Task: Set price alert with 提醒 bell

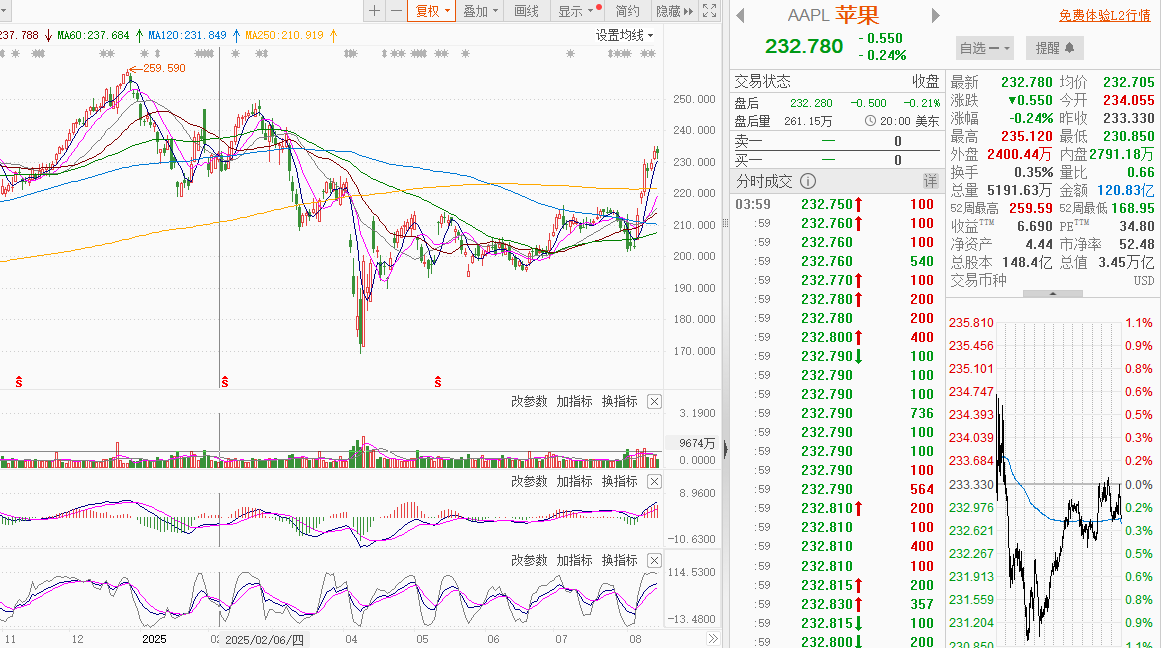Action: click(x=1055, y=48)
